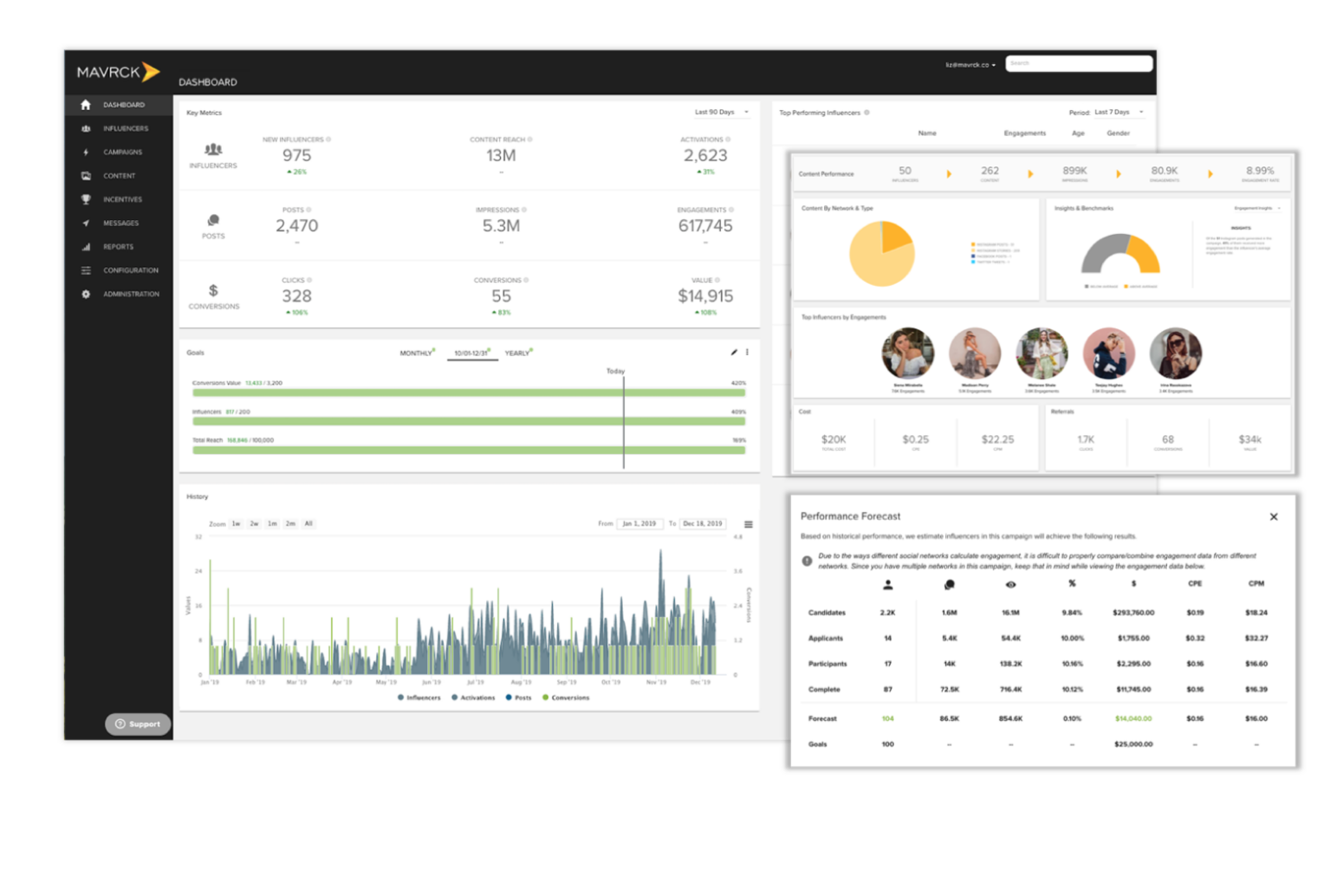Open Reports using the bar chart icon
Screen dimensions: 1331x896
(x=86, y=247)
